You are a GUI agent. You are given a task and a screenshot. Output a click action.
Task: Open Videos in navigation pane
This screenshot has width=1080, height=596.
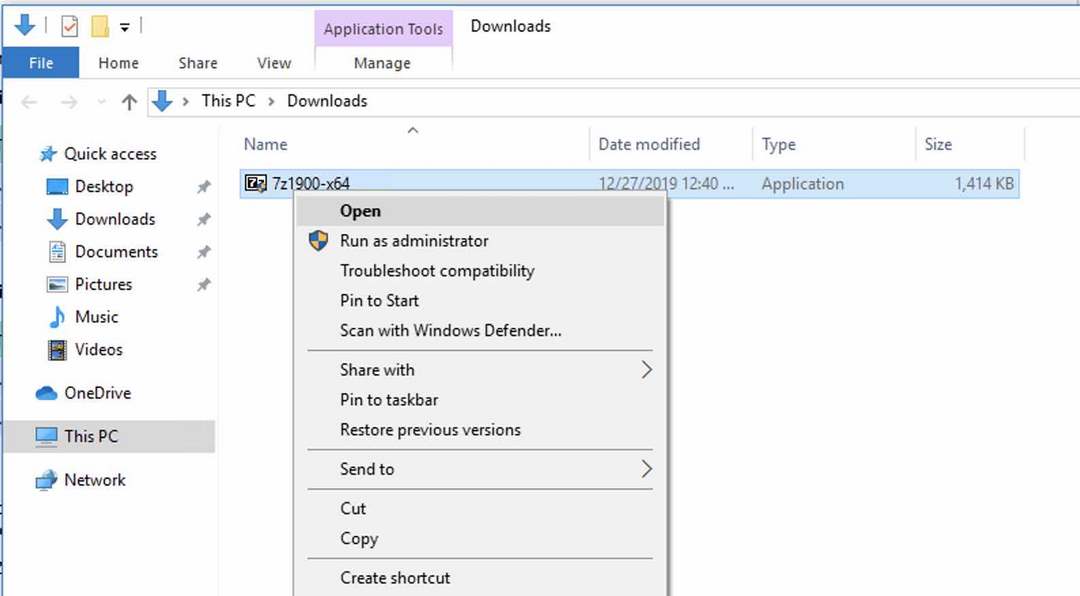(98, 349)
